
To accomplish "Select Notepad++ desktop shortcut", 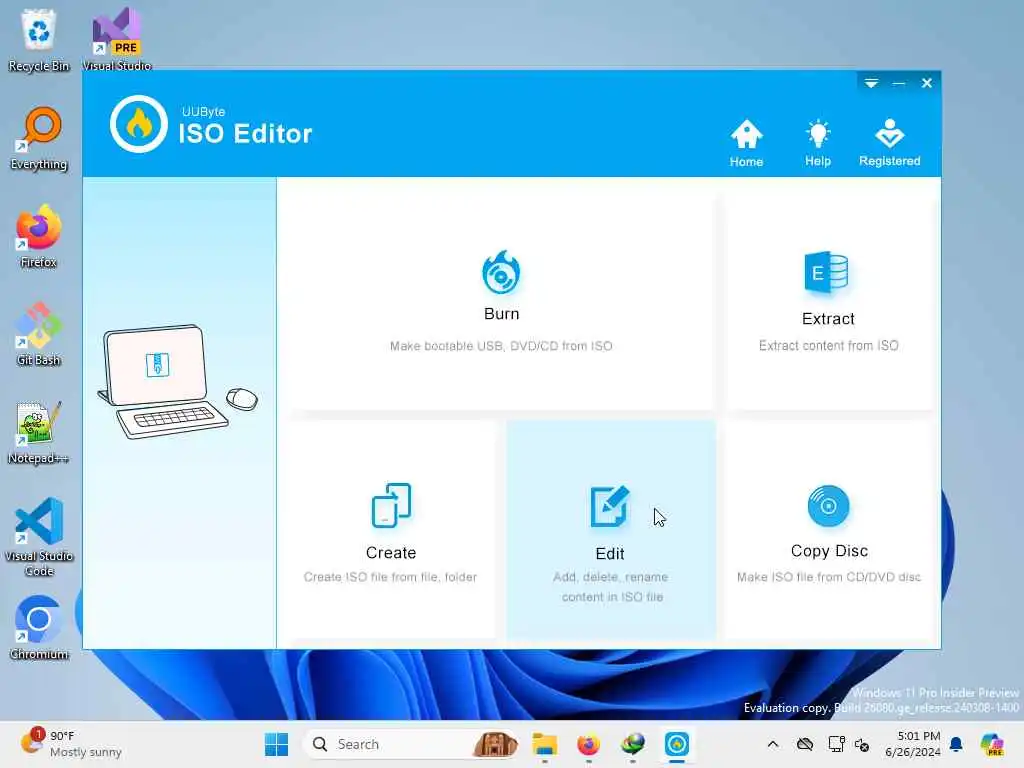I will tap(39, 432).
